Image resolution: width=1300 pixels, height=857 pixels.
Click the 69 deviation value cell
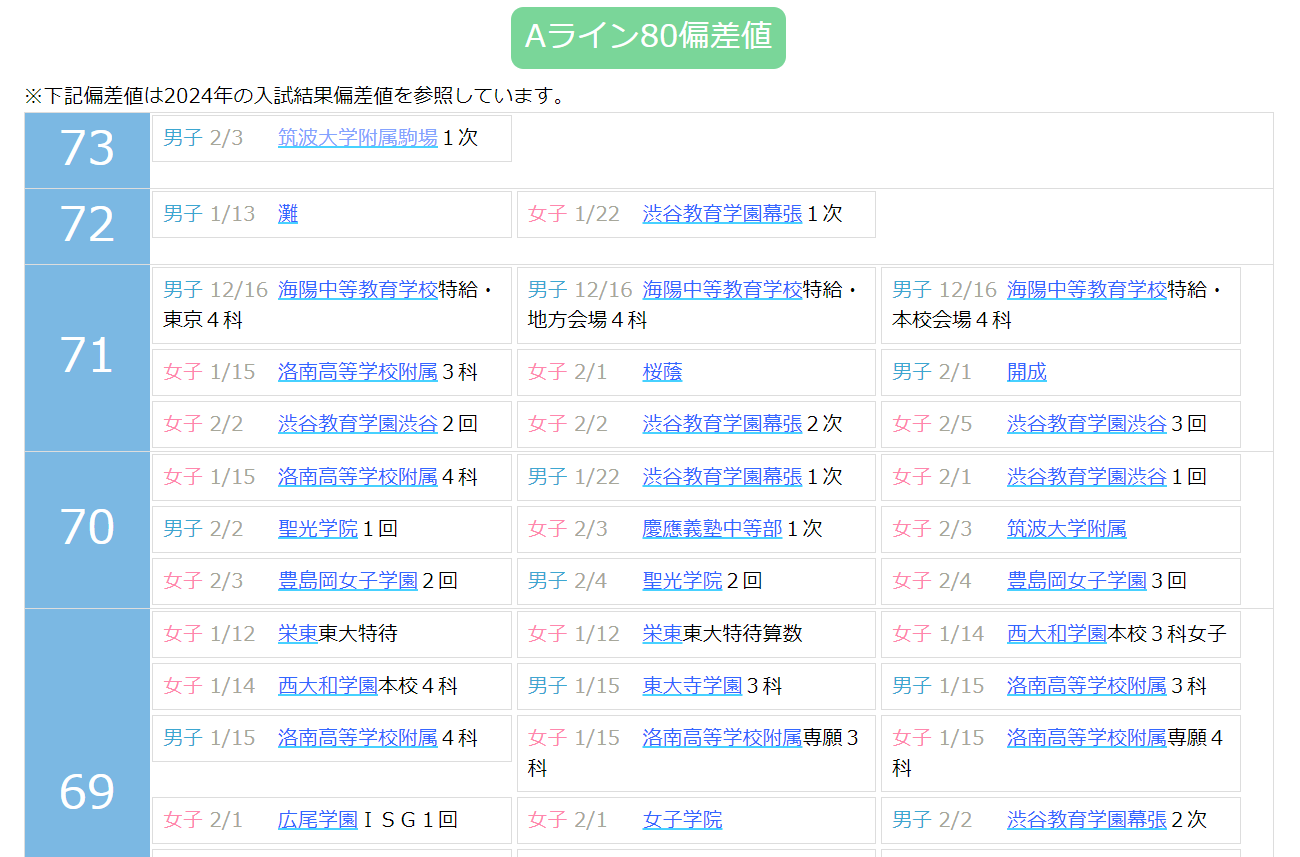tap(87, 732)
